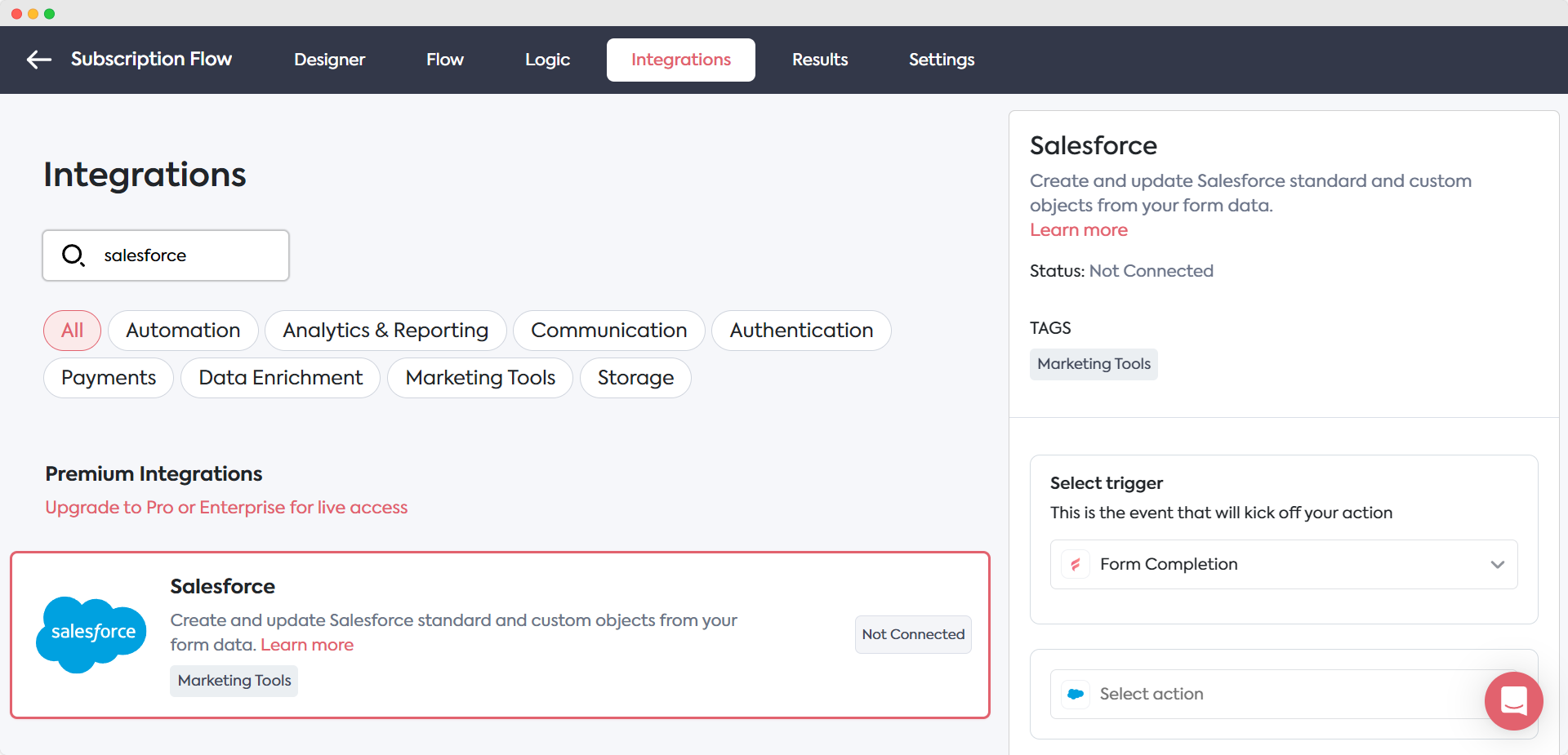Click the back arrow beside Subscription Flow
Viewport: 1568px width, 755px height.
click(x=38, y=60)
